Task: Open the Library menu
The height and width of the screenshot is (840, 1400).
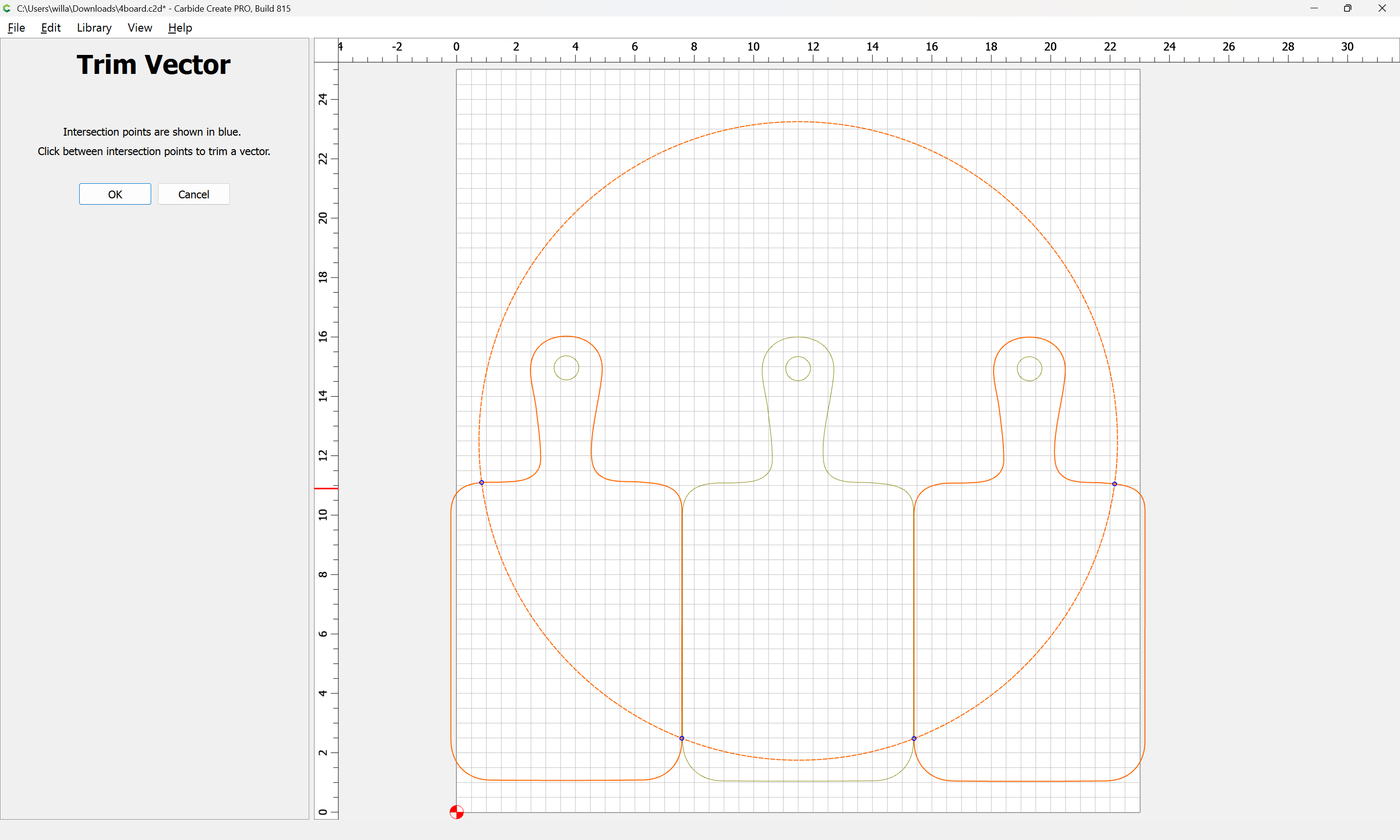Action: [94, 28]
